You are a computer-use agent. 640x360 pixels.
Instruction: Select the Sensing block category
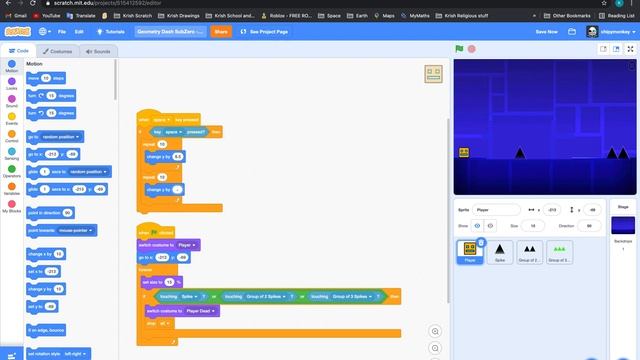pos(12,154)
